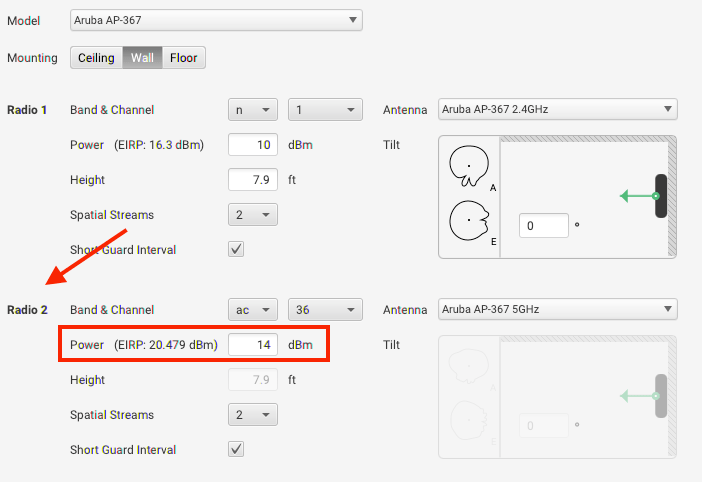Click Radio 1 tilt angle input field

coord(543,226)
